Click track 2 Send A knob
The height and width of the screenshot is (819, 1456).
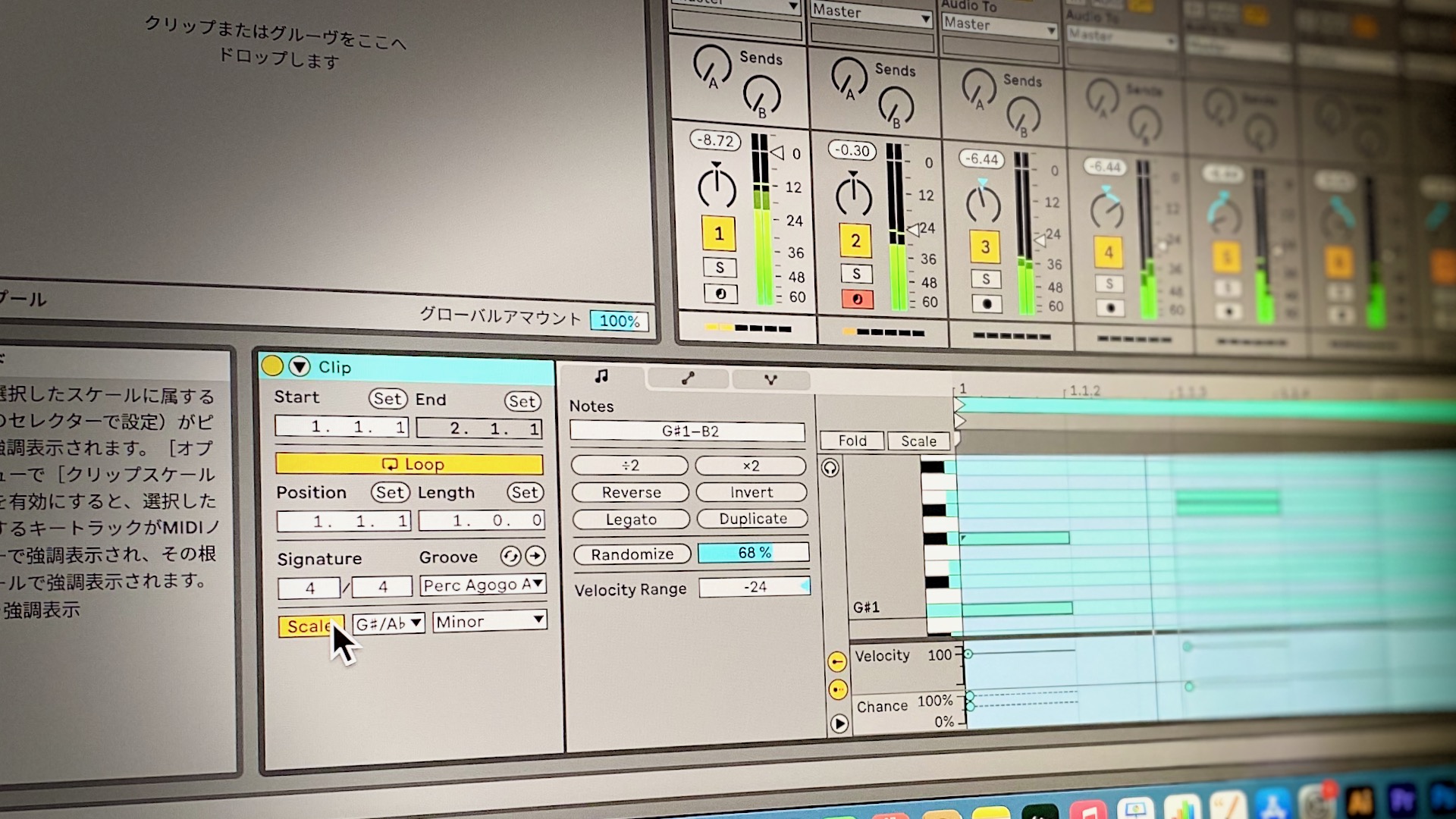849,77
